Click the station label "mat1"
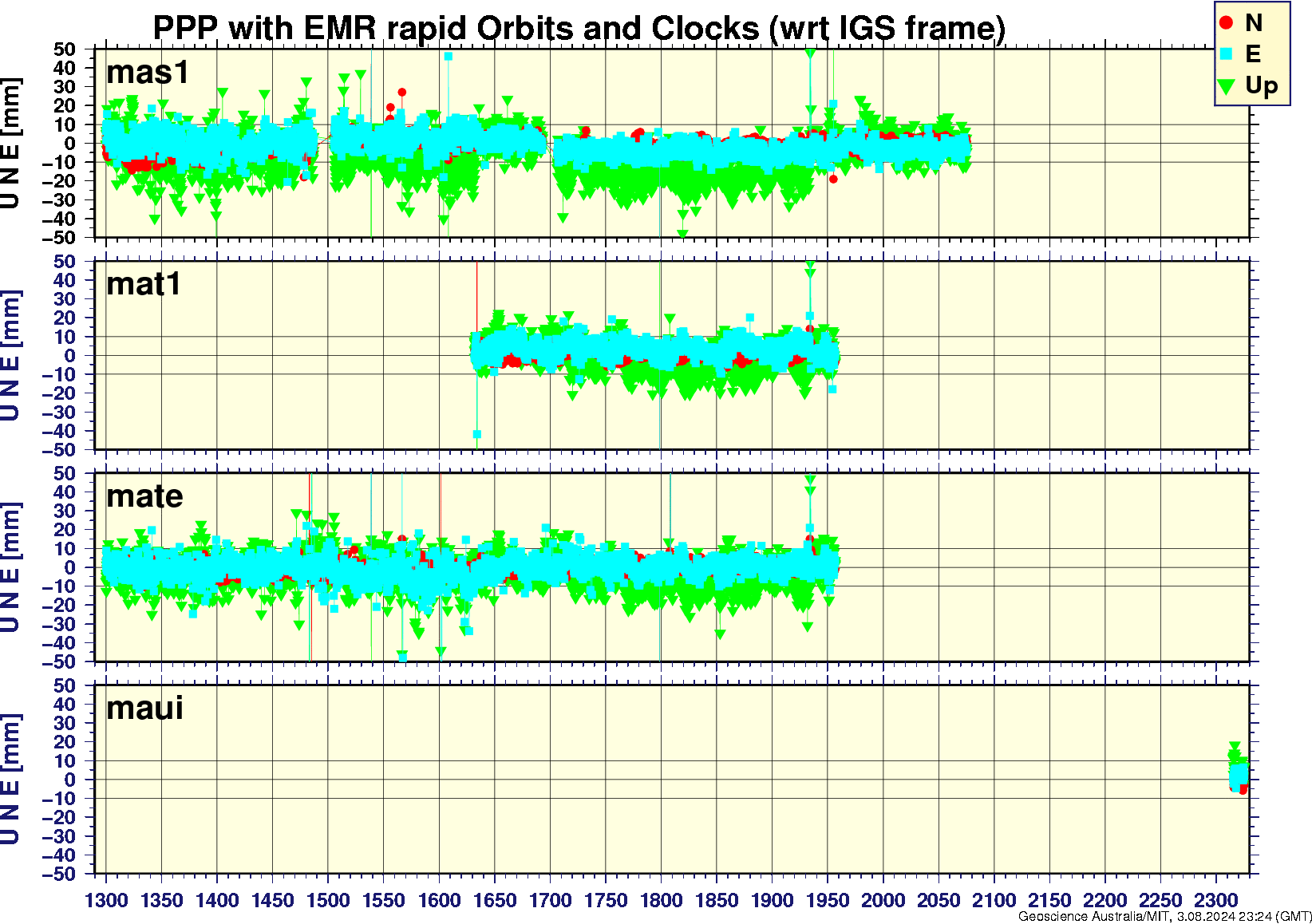 pos(144,284)
